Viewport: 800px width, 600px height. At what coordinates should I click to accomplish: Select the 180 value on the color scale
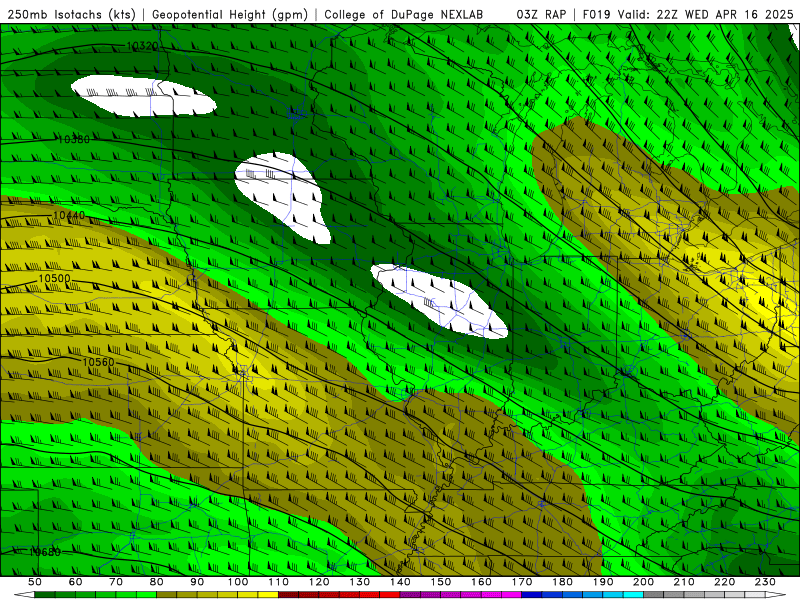[x=562, y=582]
